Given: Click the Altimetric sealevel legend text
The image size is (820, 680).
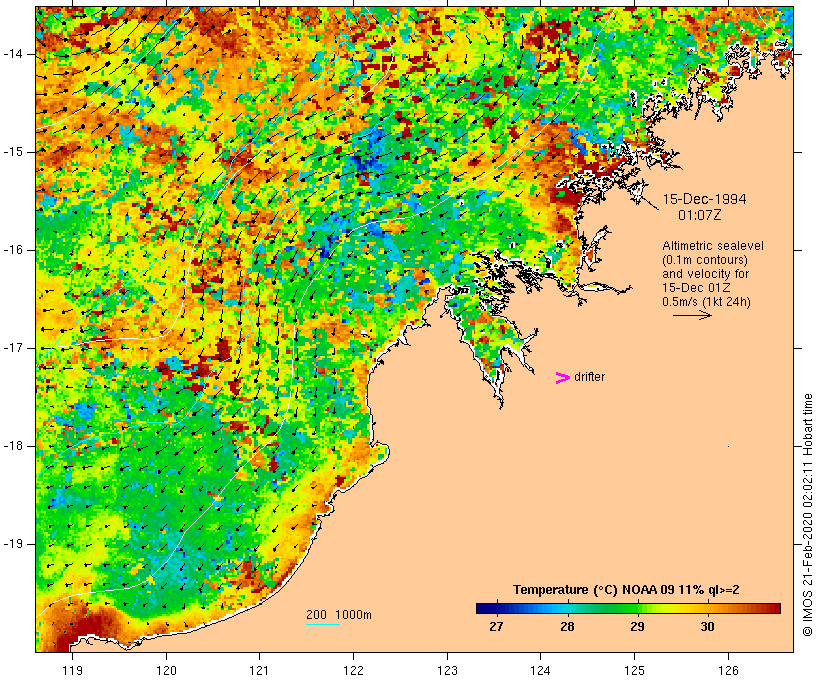Looking at the screenshot, I should [x=713, y=246].
